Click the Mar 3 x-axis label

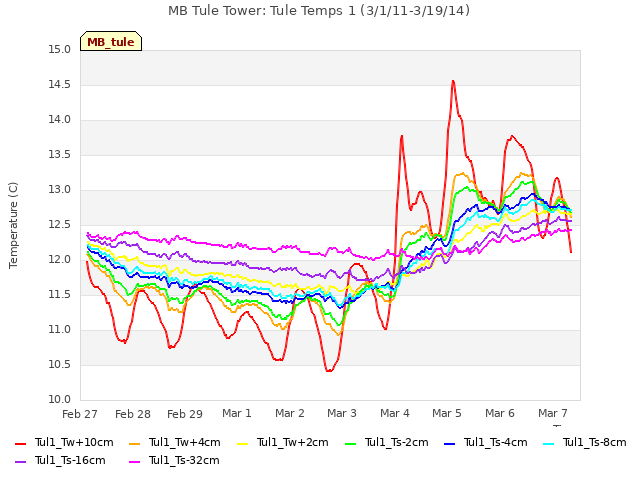click(x=342, y=413)
